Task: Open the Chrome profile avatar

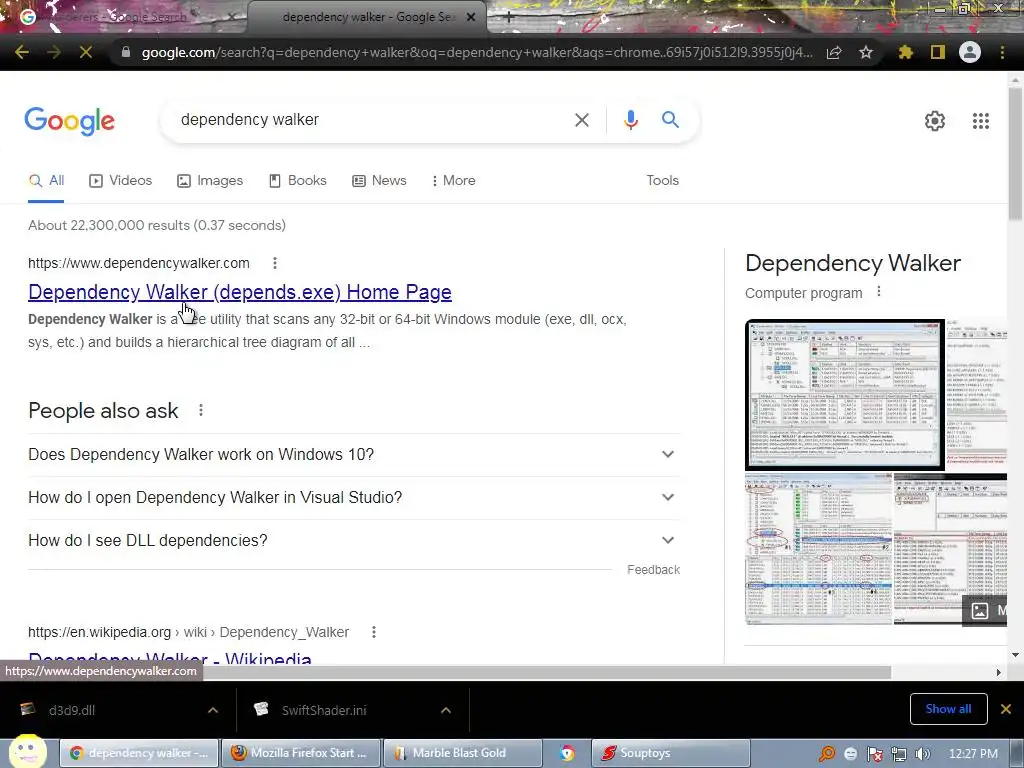Action: (970, 52)
